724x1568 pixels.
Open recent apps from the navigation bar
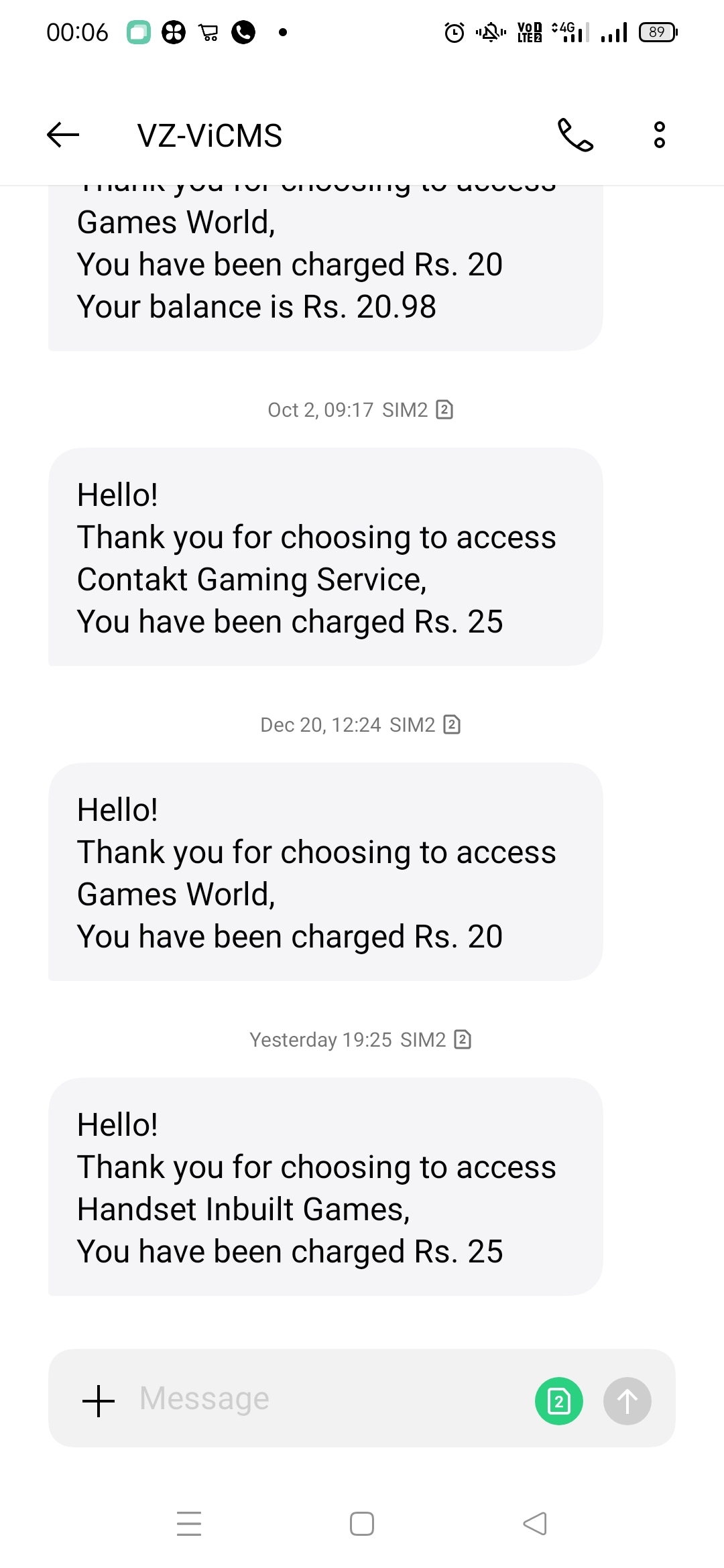[x=189, y=1524]
